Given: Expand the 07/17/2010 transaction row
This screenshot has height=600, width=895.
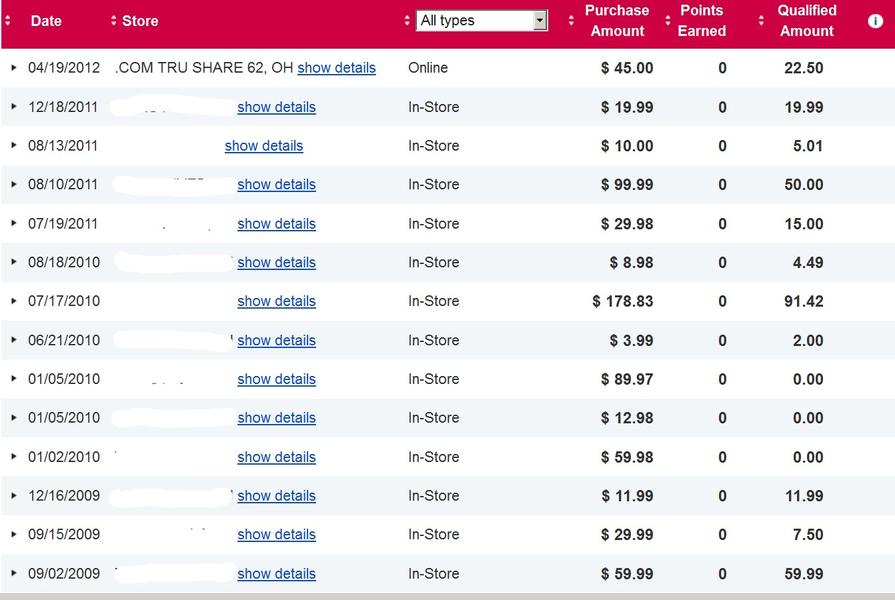Looking at the screenshot, I should (14, 300).
